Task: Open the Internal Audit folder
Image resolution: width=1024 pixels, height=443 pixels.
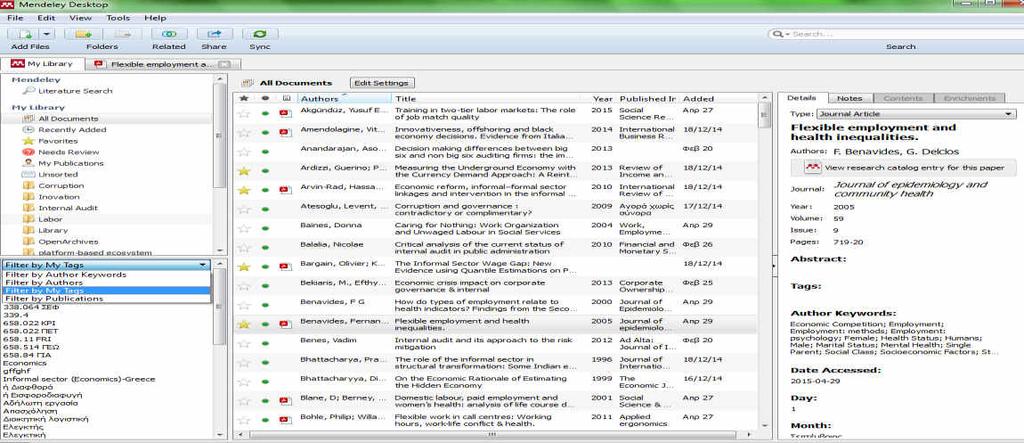Action: 68,208
